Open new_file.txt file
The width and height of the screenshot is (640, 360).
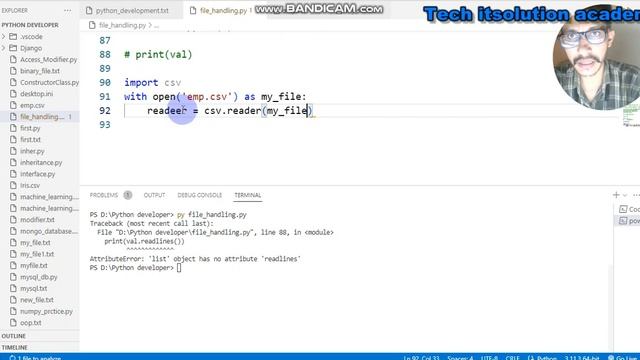[x=37, y=300]
